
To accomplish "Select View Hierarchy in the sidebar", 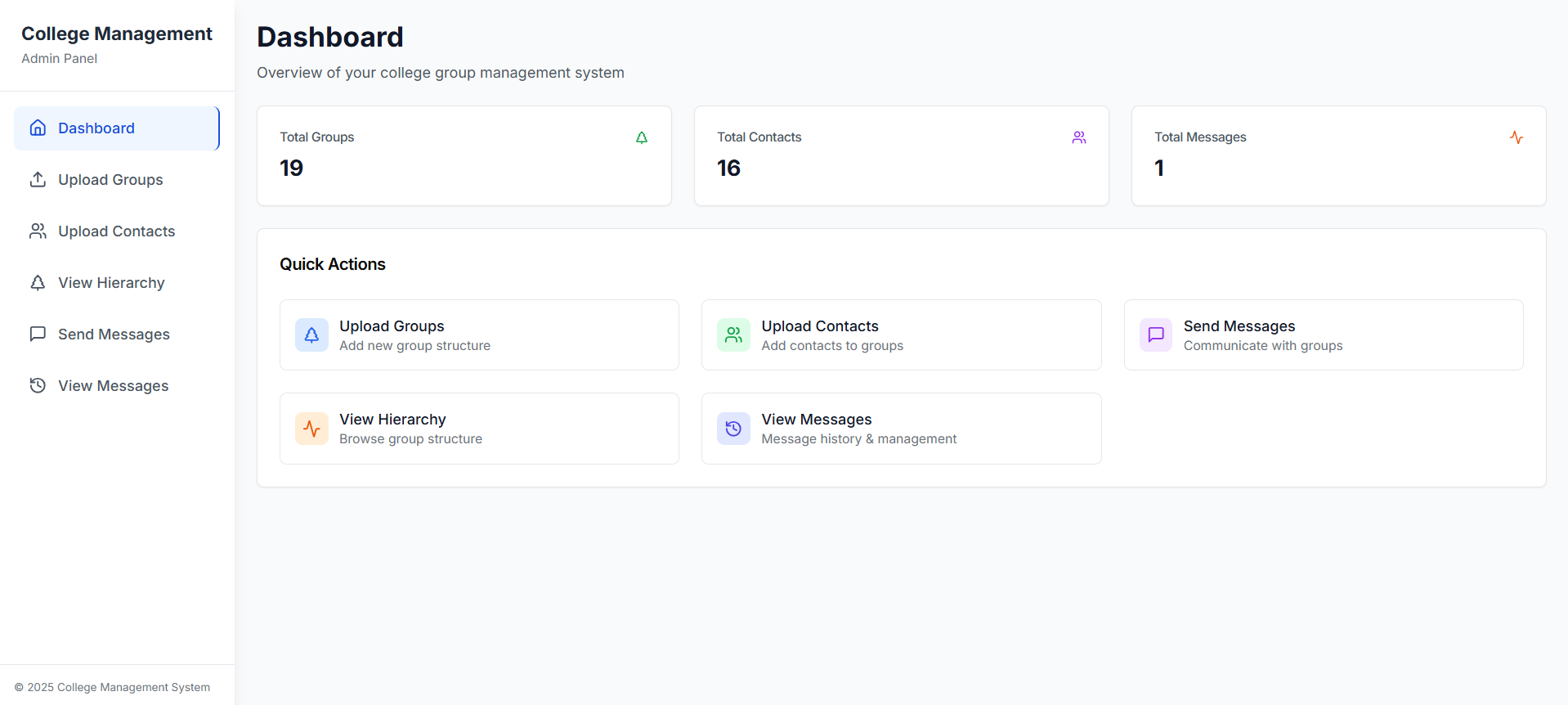I will pyautogui.click(x=117, y=283).
